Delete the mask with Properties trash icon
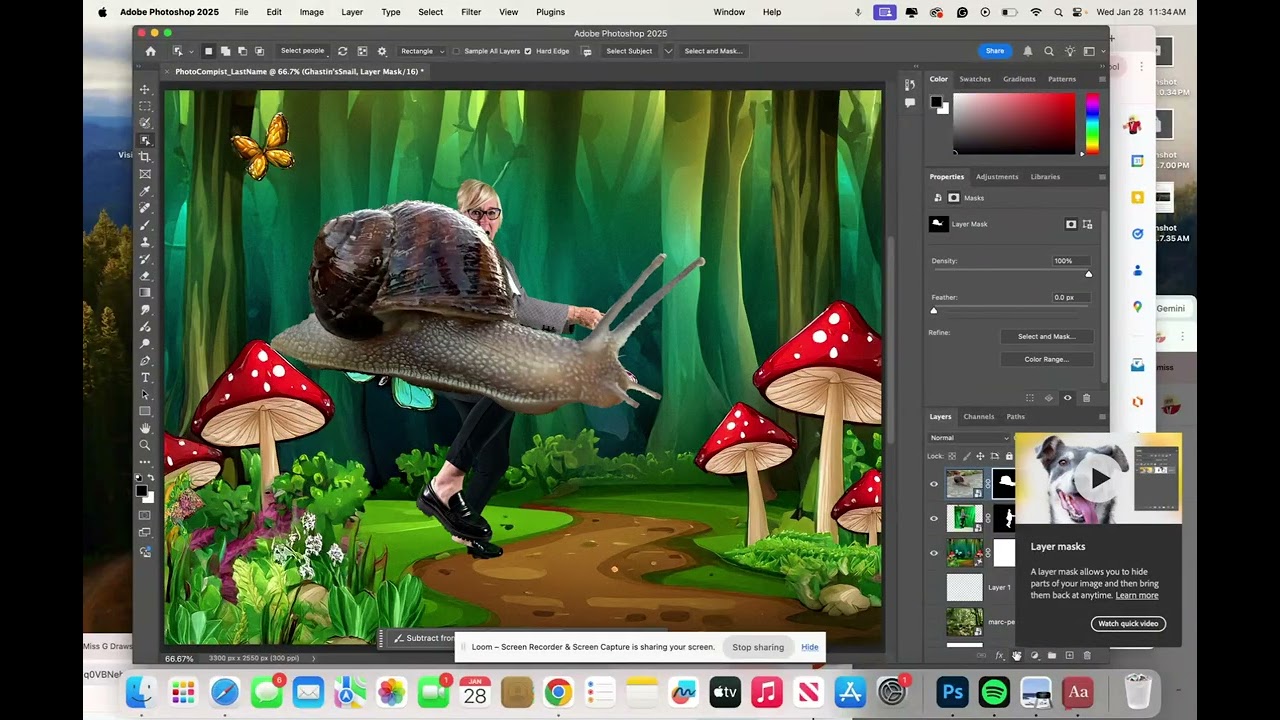Screen dimensions: 1280x720 (x=1086, y=398)
